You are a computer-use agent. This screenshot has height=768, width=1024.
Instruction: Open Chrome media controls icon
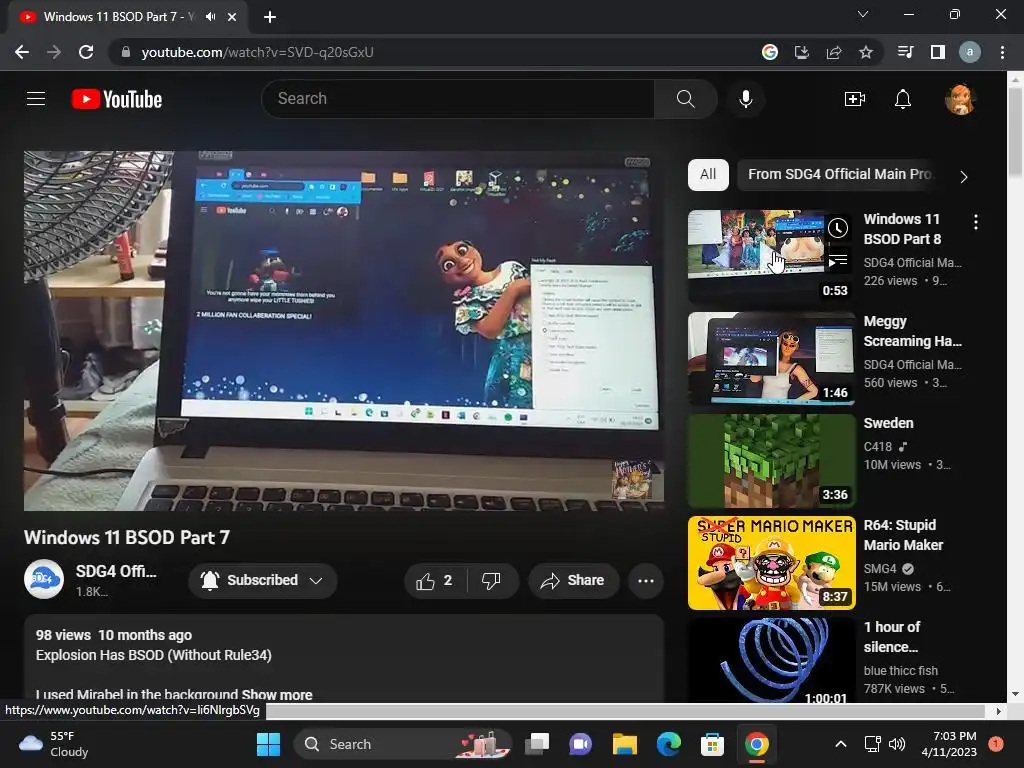(x=905, y=52)
